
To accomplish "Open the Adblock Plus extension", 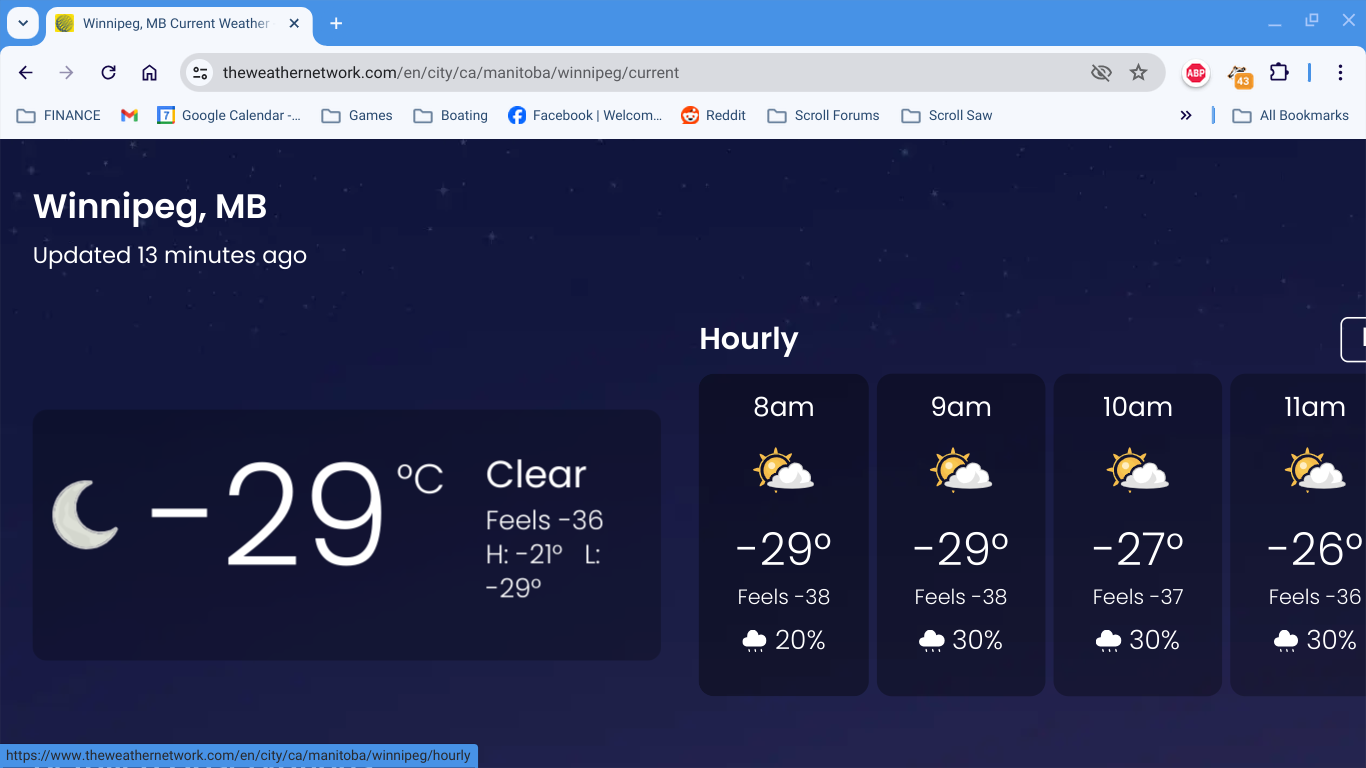I will pyautogui.click(x=1195, y=73).
